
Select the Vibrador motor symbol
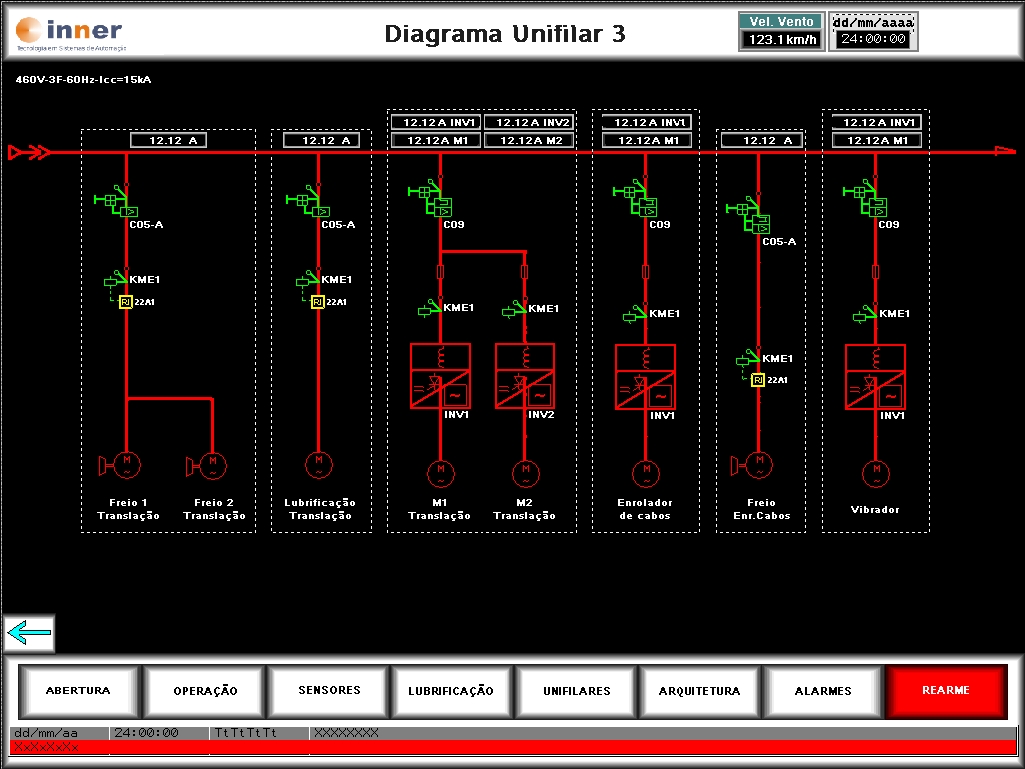coord(876,470)
